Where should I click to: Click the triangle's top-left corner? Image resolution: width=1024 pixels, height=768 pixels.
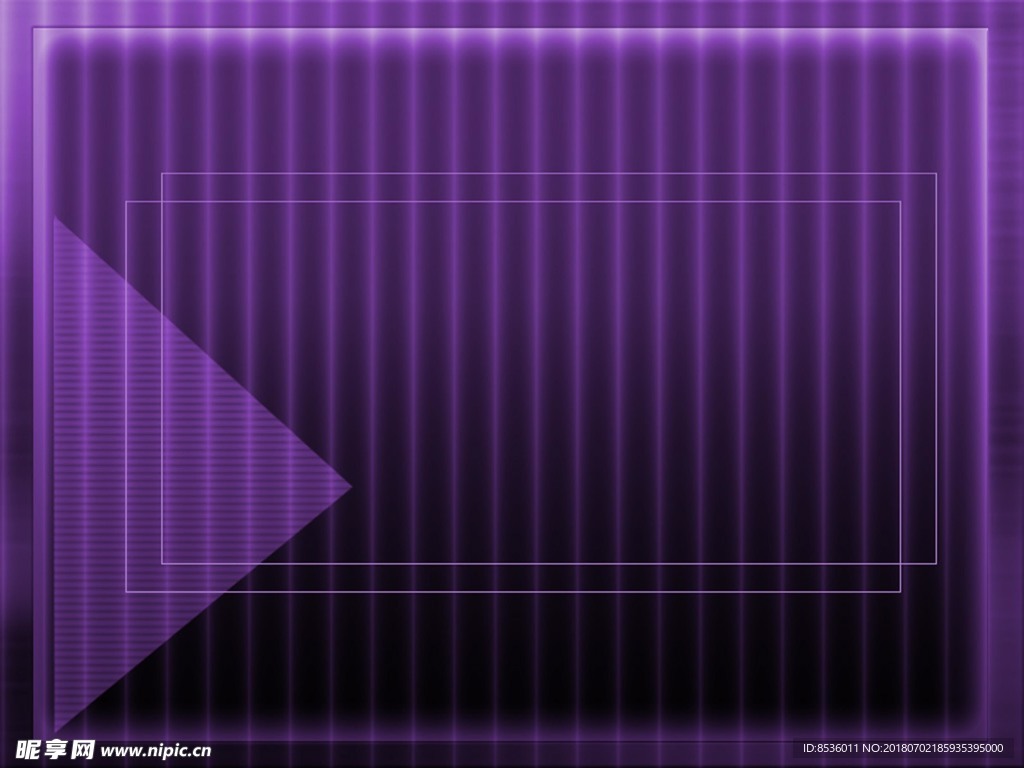55,218
